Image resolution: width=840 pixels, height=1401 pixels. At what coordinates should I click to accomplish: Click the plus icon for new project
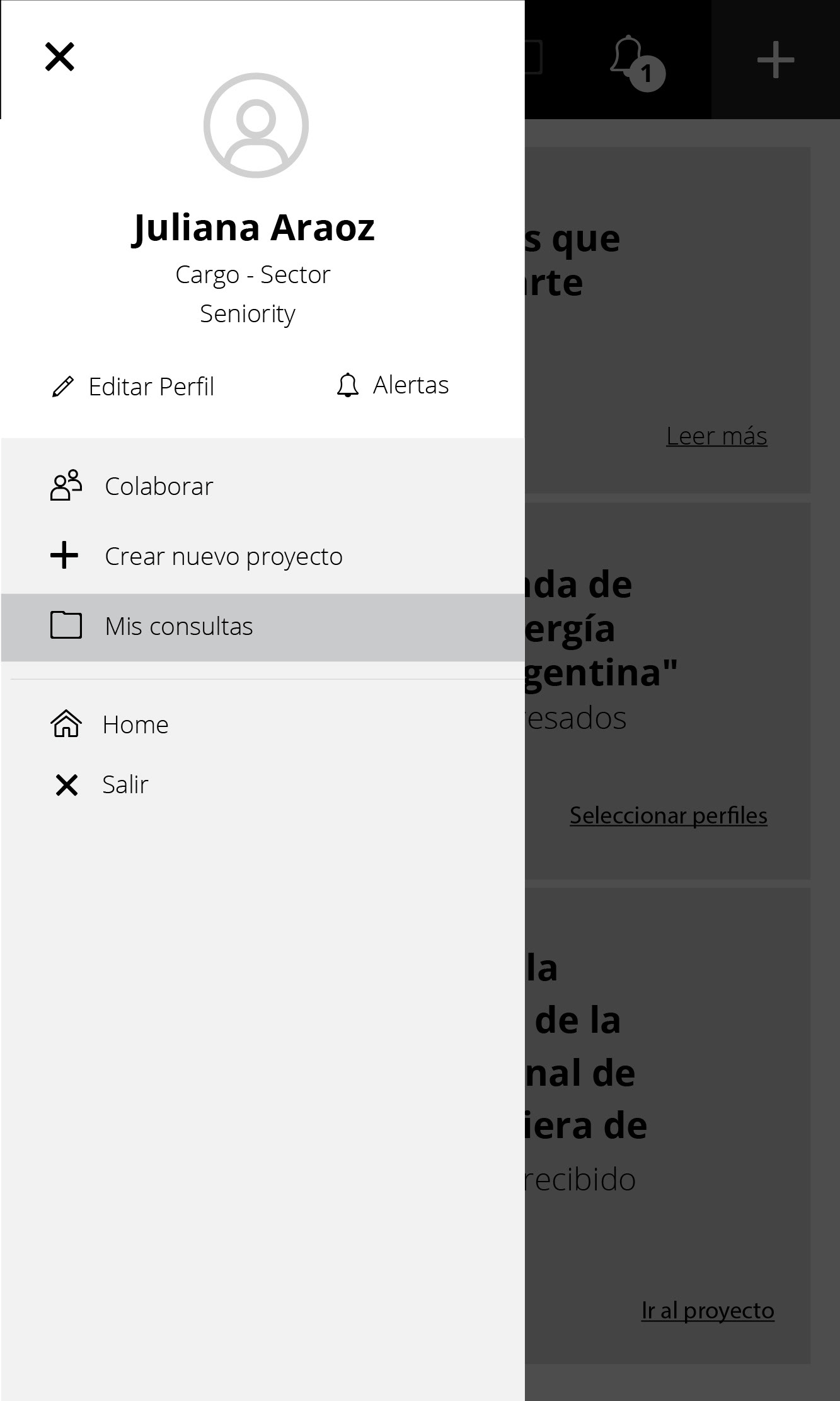[x=64, y=555]
